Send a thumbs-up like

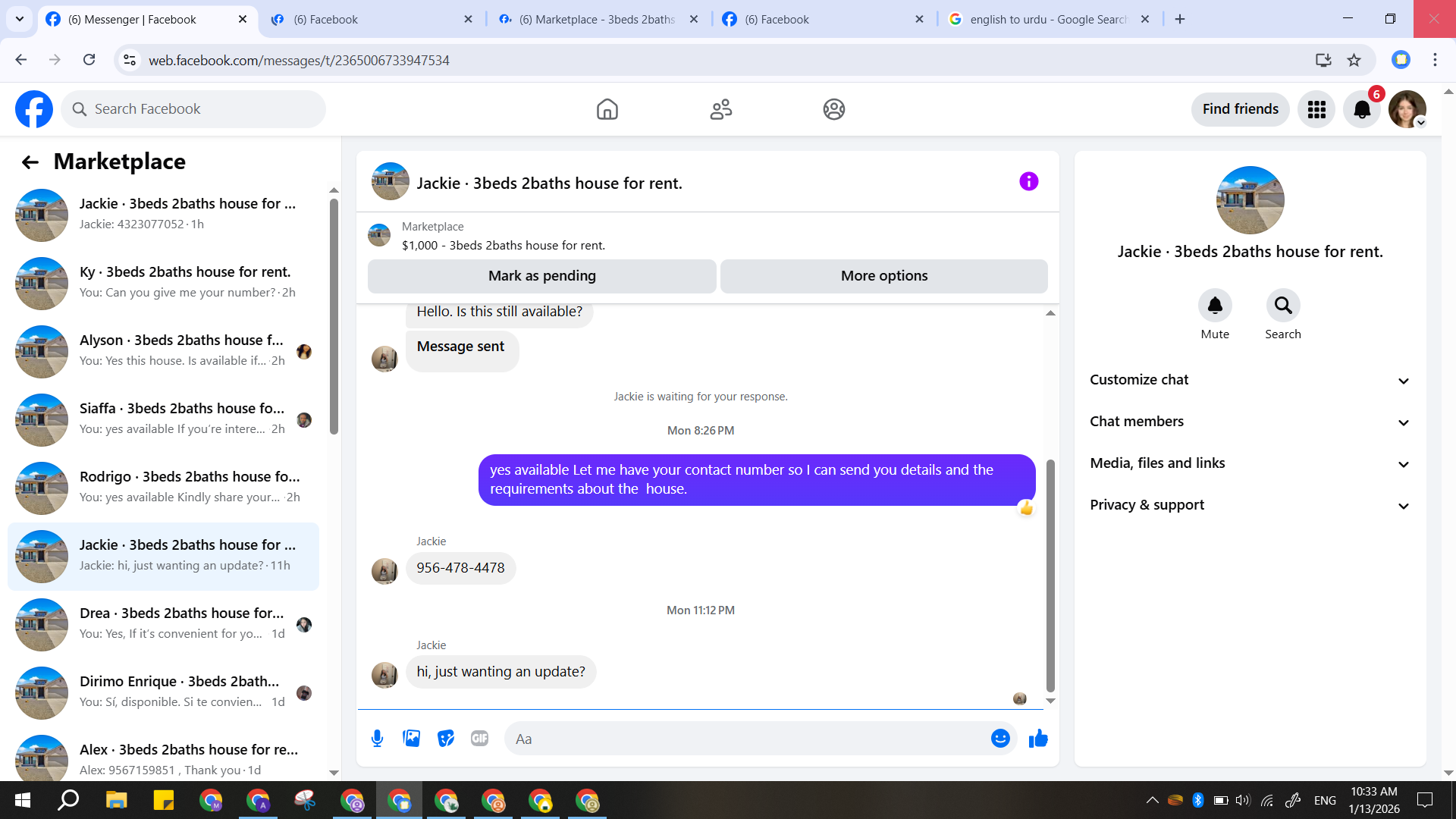[x=1038, y=739]
